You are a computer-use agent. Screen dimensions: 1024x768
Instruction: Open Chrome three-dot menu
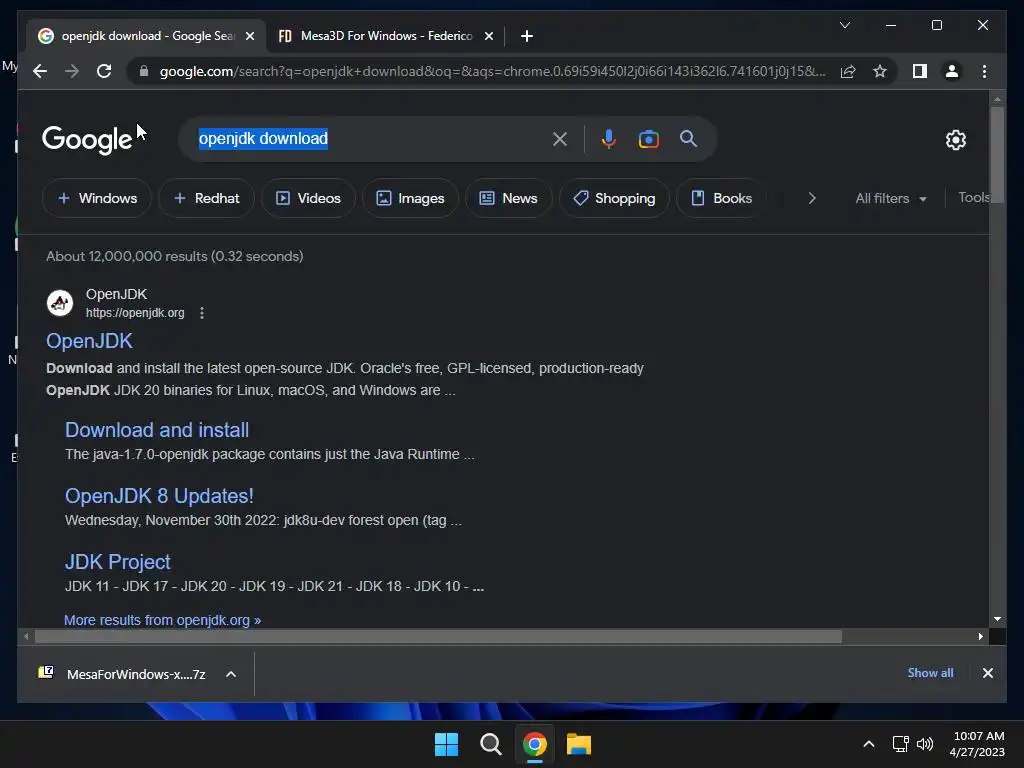984,71
